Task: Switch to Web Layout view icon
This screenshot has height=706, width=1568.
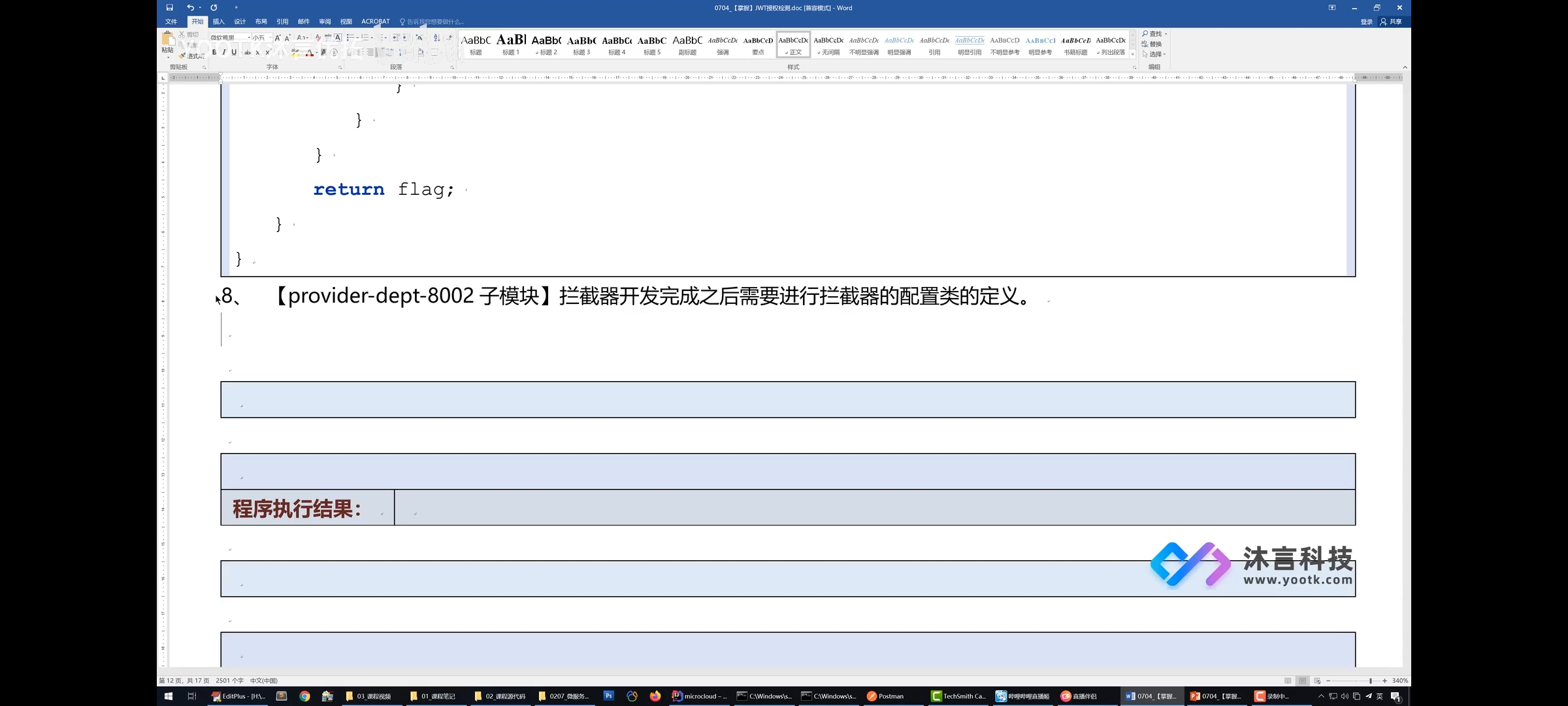Action: click(1317, 681)
